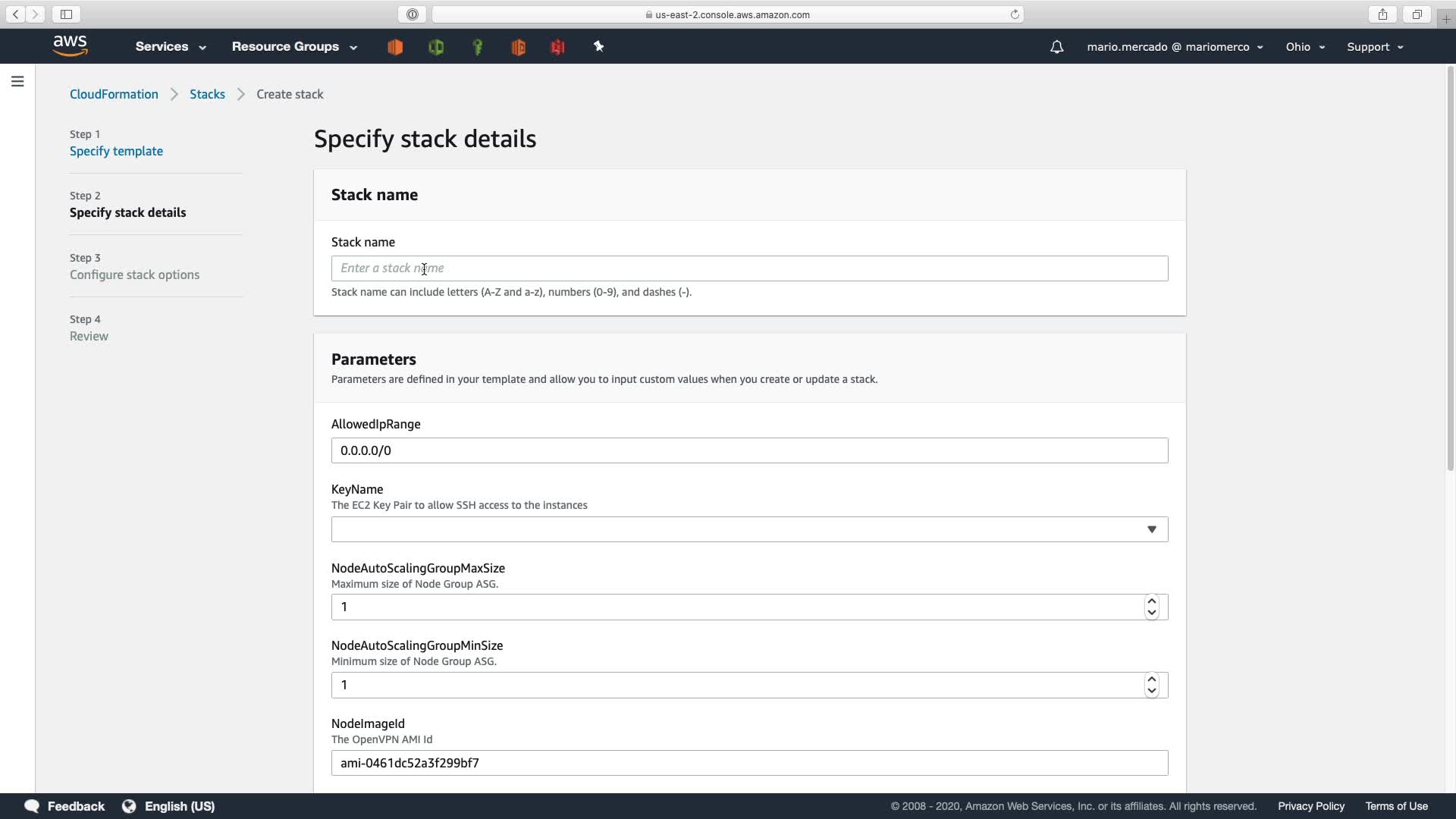Viewport: 1456px width, 819px height.
Task: Decrement NodeAutoScalingGroupMinSize with down arrow
Action: pos(1151,691)
